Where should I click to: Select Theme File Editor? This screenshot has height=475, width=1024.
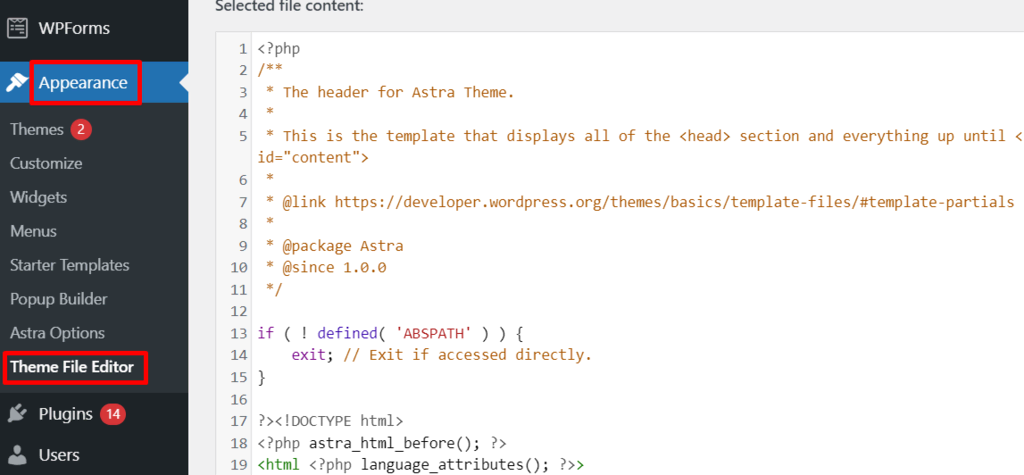72,367
